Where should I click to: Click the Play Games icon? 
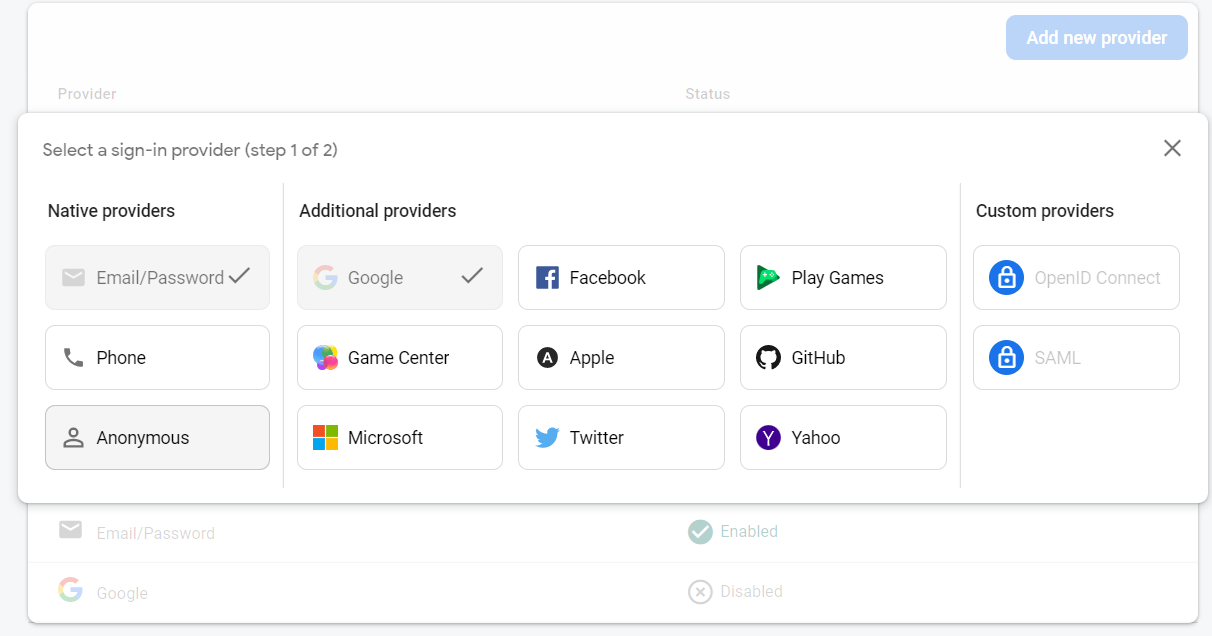(768, 278)
